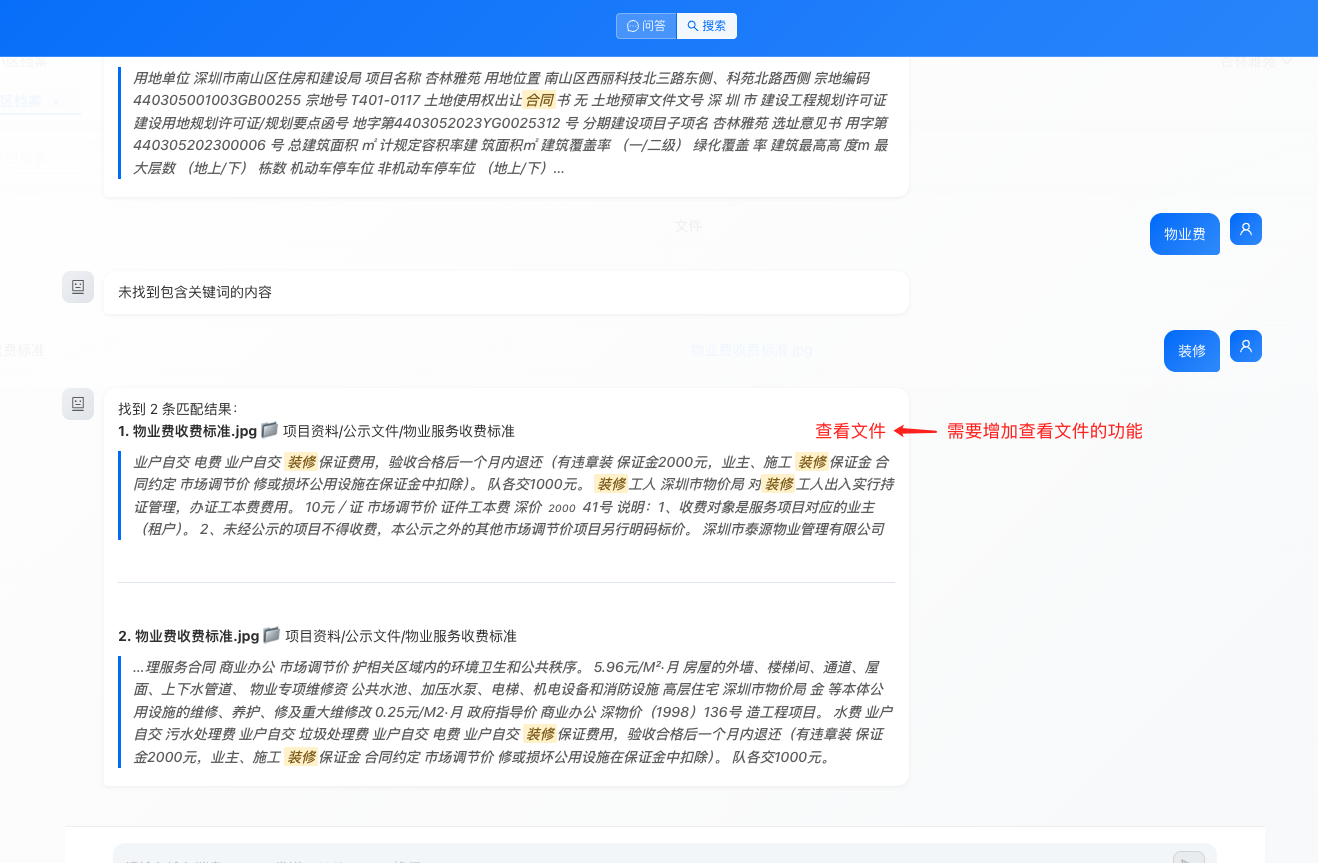Switch to the 问答 tab
This screenshot has height=863, width=1318.
coord(646,25)
